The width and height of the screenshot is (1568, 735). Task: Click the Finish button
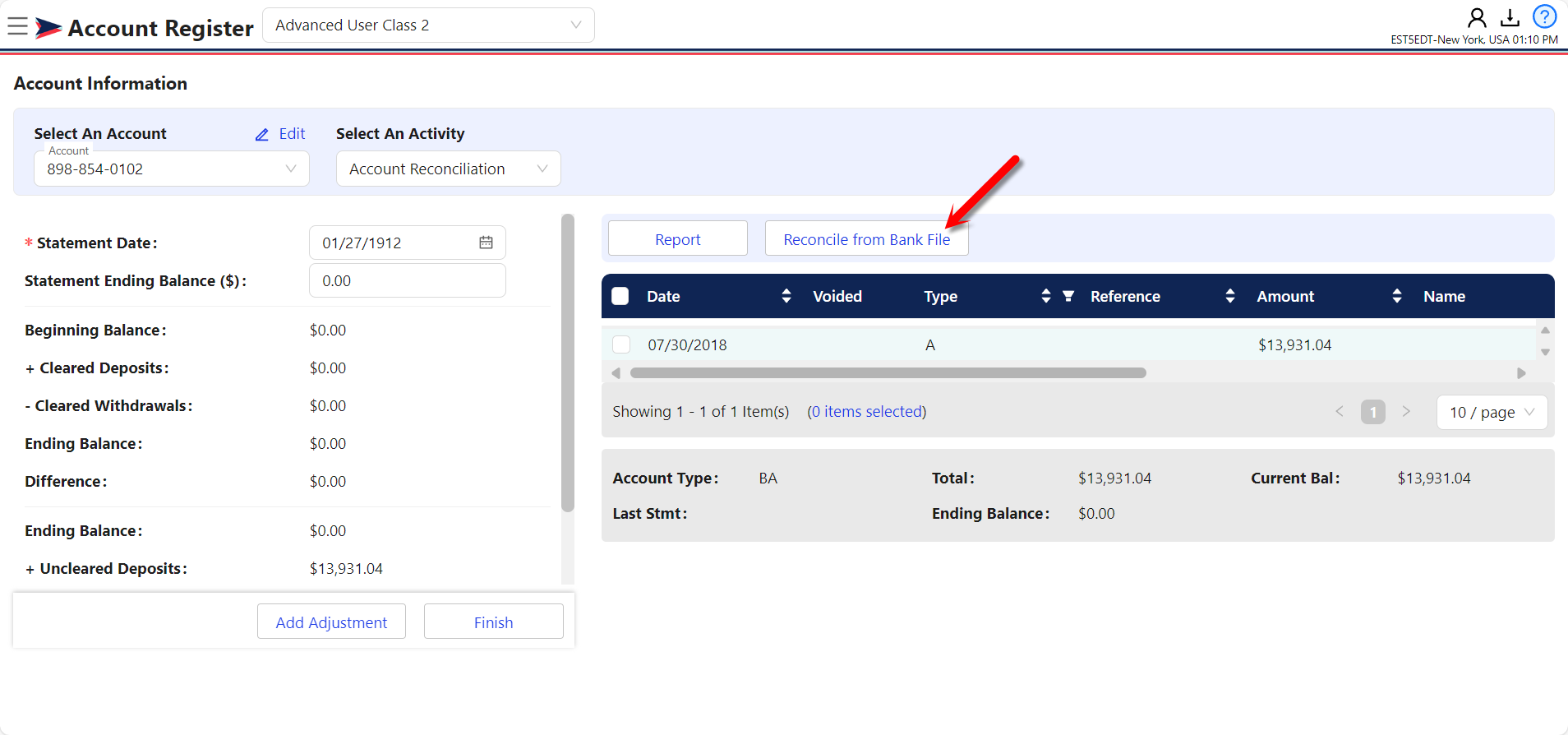click(494, 622)
